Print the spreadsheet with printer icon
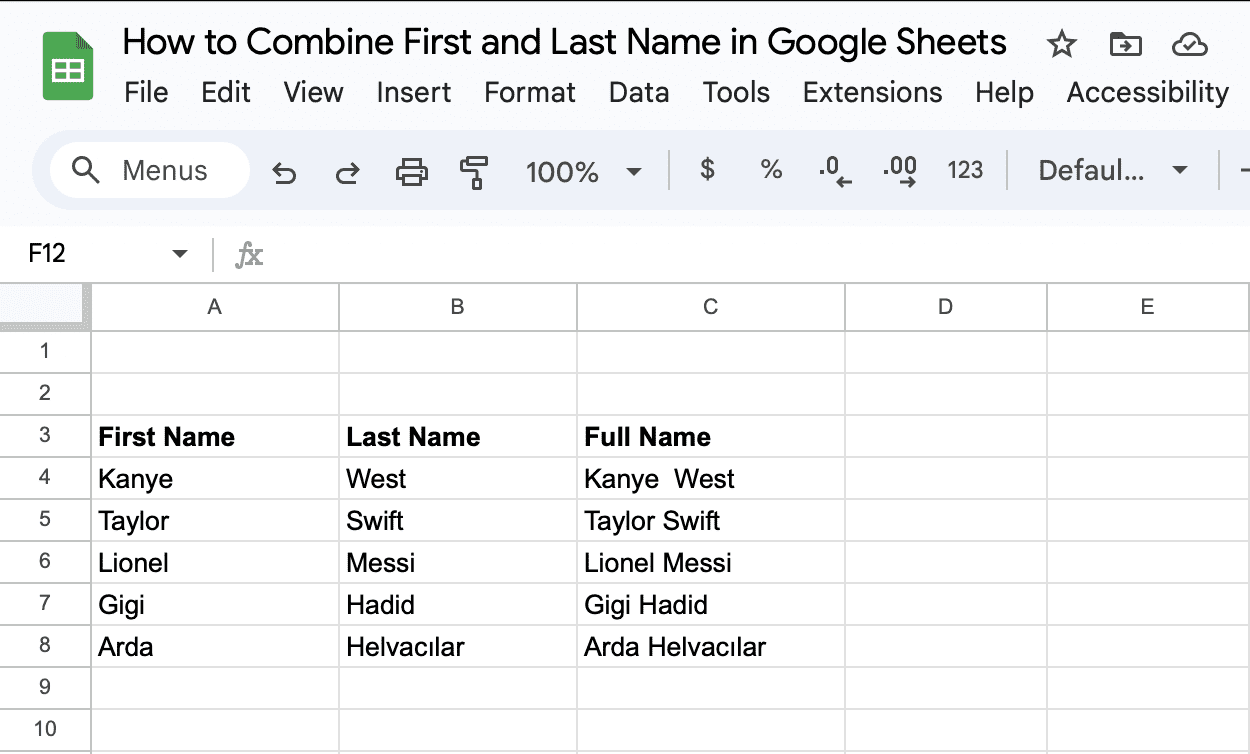The height and width of the screenshot is (754, 1250). point(411,172)
